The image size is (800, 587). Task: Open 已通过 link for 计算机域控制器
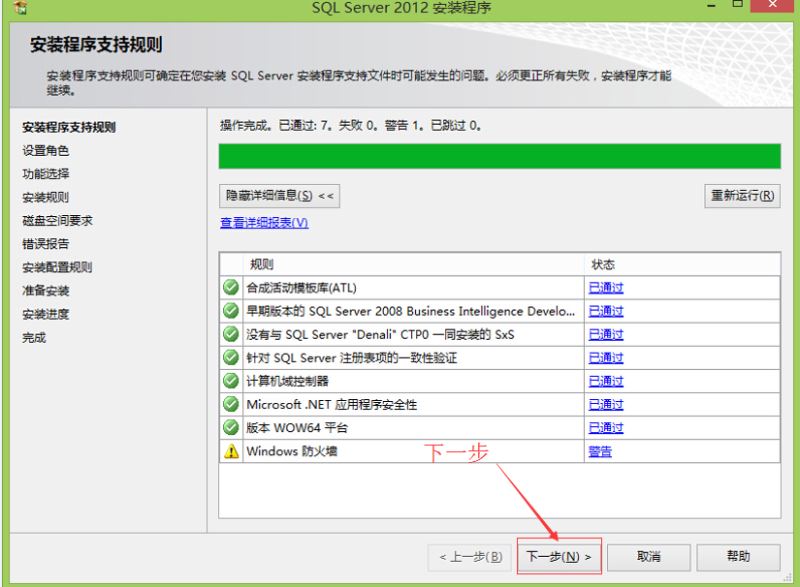click(x=606, y=381)
